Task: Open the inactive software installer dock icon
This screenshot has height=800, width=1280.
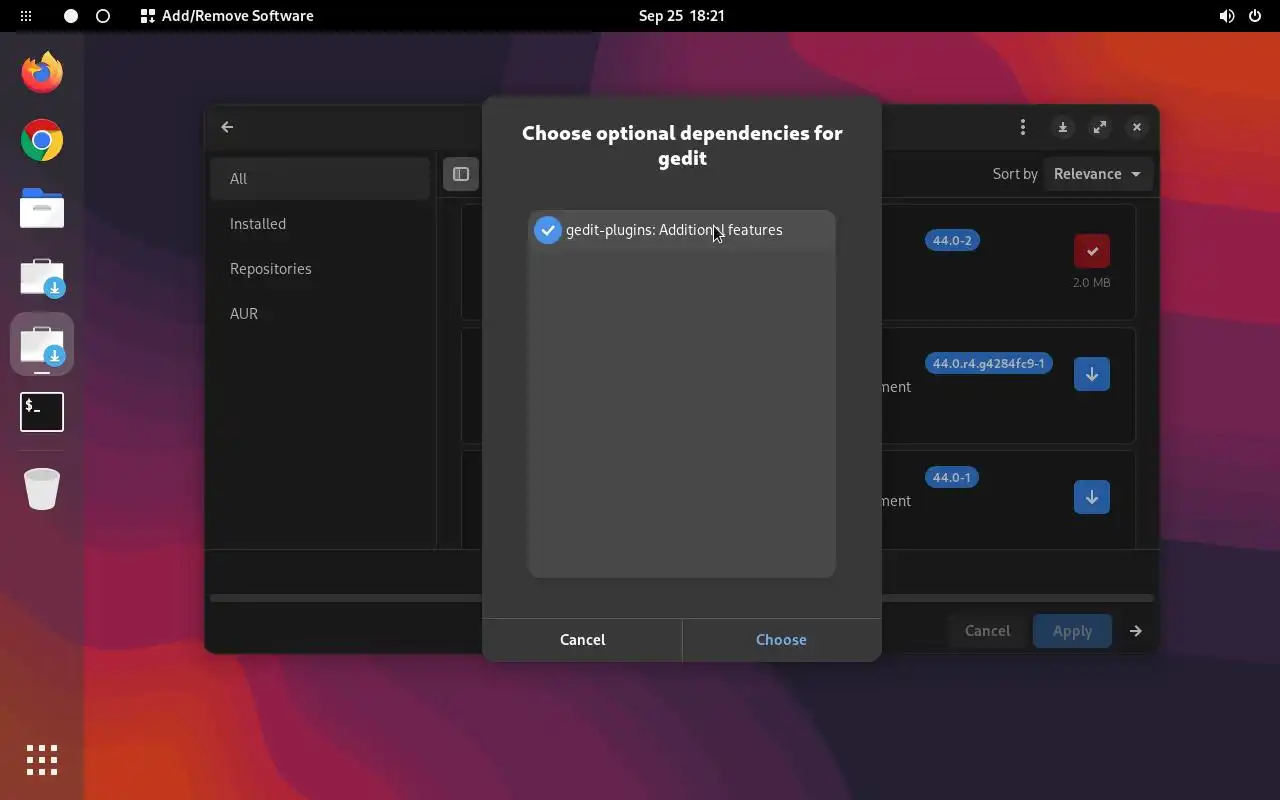Action: pyautogui.click(x=42, y=277)
